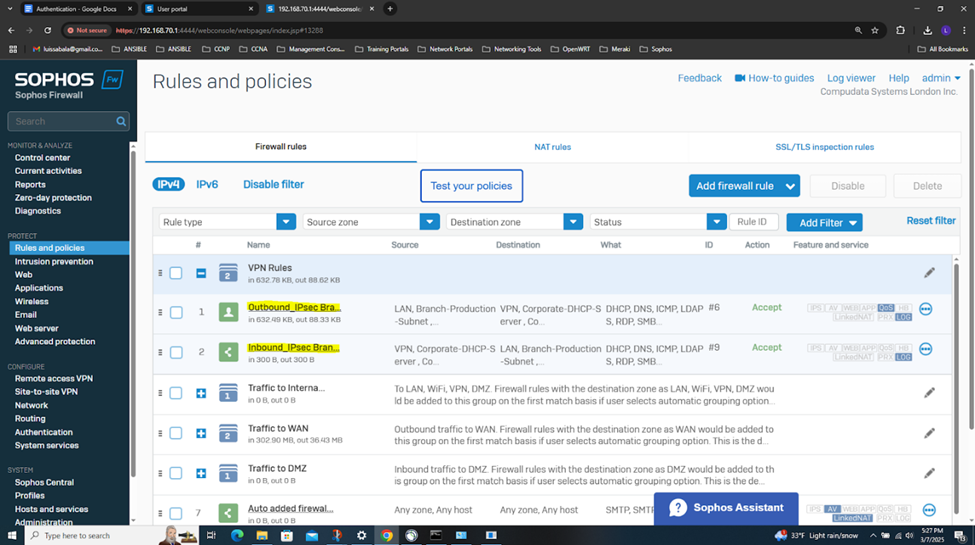Open the Add Filter dropdown
This screenshot has width=975, height=545.
(x=824, y=222)
